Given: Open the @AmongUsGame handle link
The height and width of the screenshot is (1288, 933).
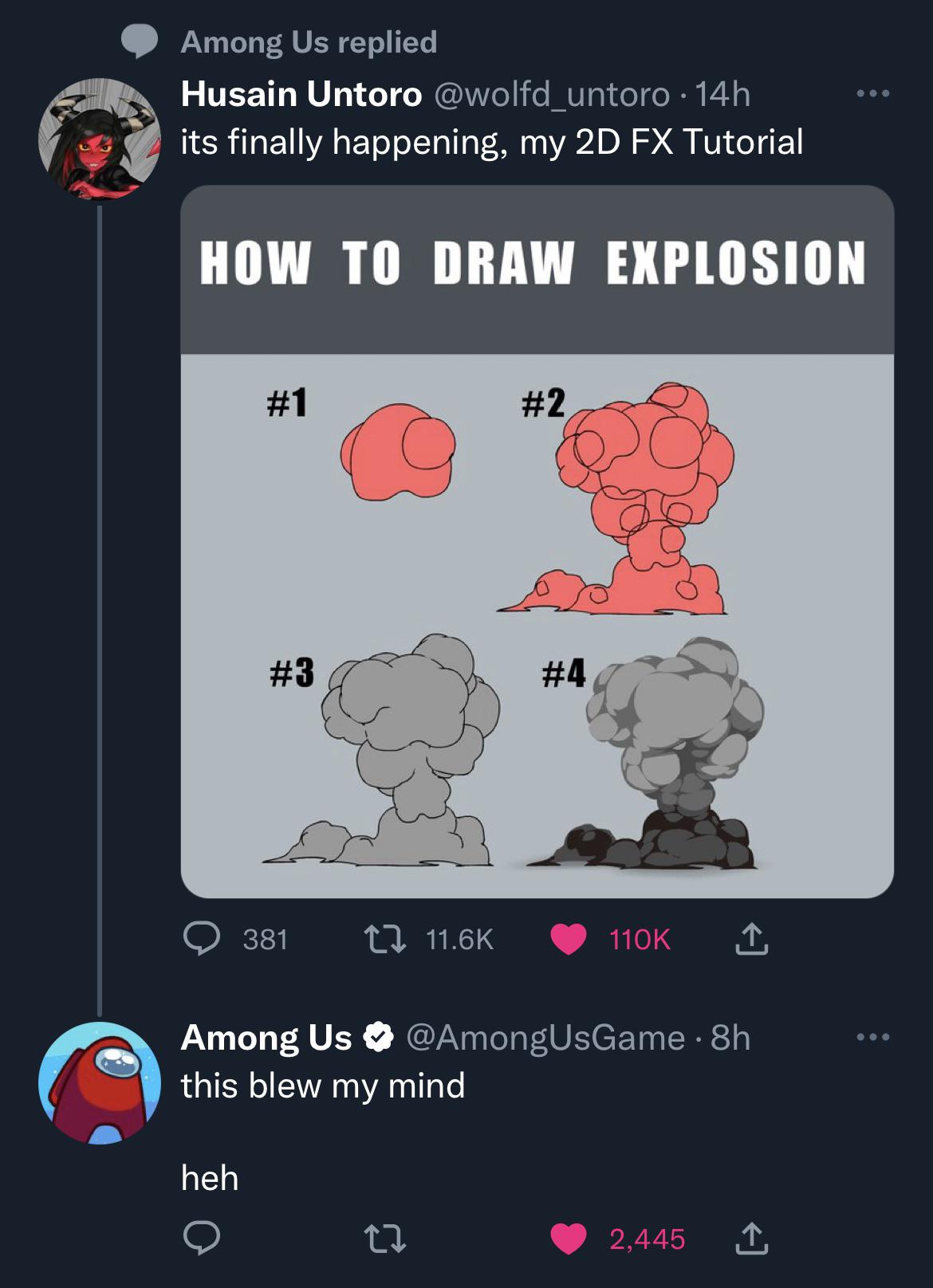Looking at the screenshot, I should (x=546, y=1038).
